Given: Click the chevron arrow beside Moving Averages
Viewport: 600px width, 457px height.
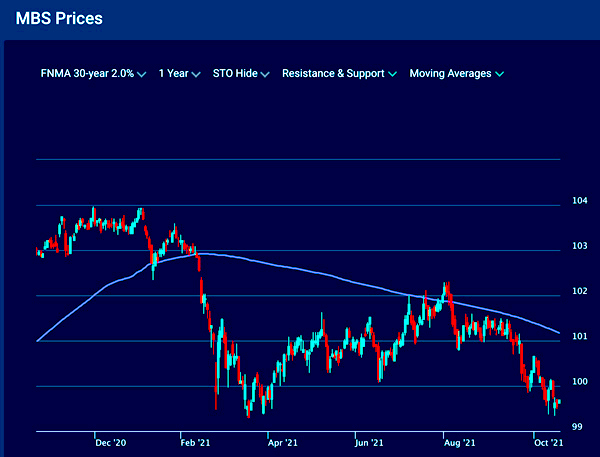Looking at the screenshot, I should click(498, 75).
